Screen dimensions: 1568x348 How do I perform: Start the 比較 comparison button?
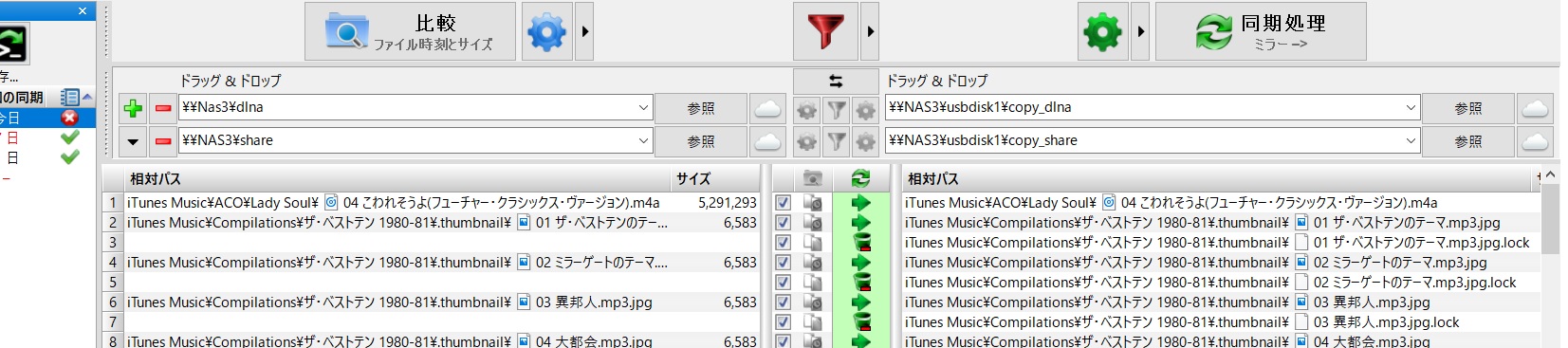[410, 31]
